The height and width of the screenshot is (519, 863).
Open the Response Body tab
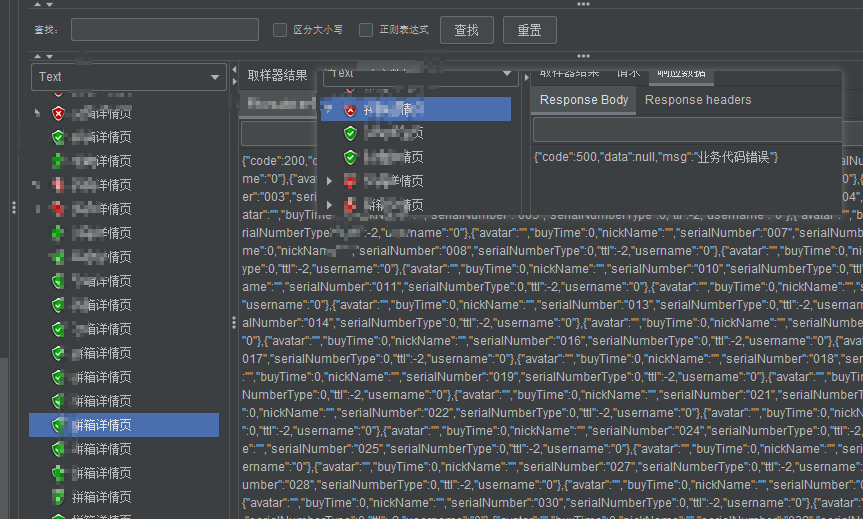[x=583, y=100]
